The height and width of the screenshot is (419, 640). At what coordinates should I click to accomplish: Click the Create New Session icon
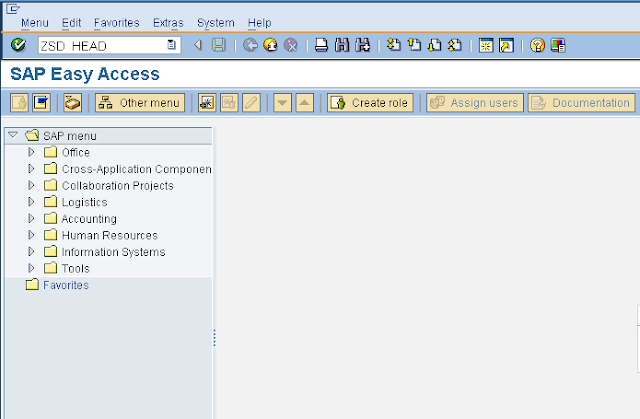click(486, 45)
